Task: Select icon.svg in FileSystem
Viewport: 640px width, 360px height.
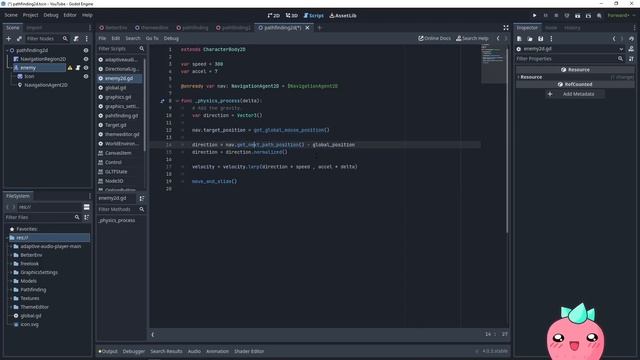Action: pyautogui.click(x=29, y=324)
